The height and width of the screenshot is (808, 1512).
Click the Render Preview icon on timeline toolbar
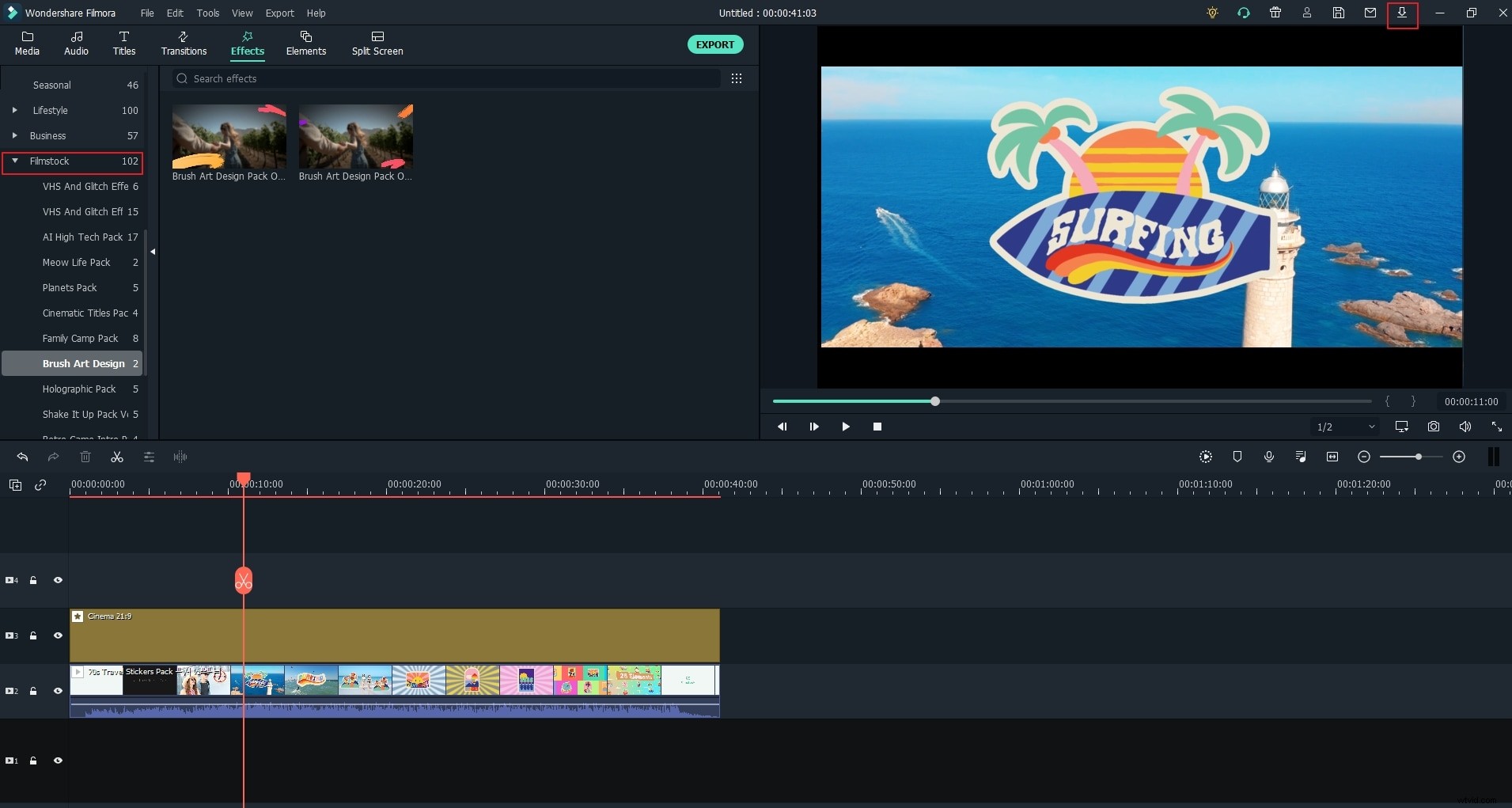tap(1206, 457)
